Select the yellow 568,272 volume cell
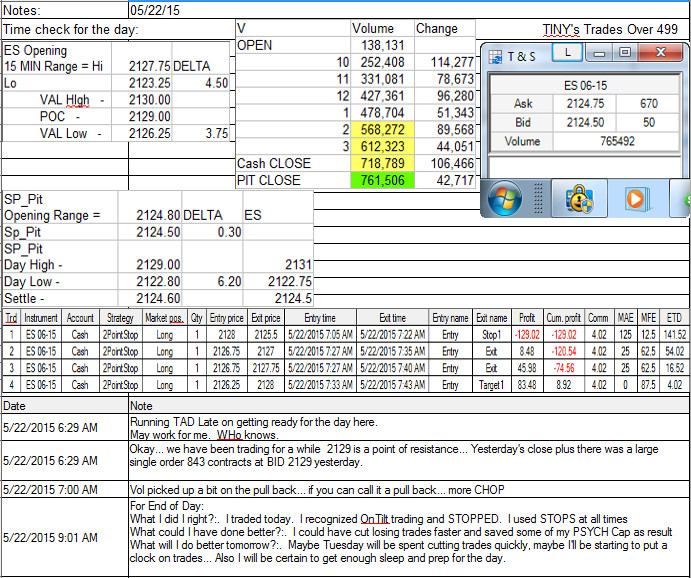The image size is (691, 578). click(382, 130)
